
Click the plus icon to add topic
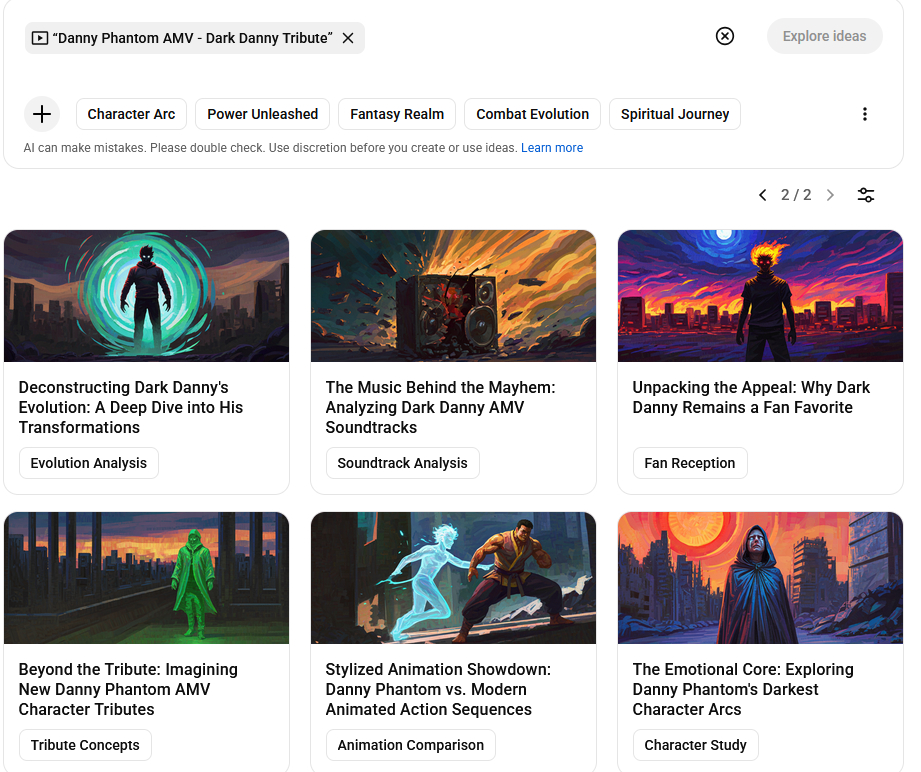[42, 114]
